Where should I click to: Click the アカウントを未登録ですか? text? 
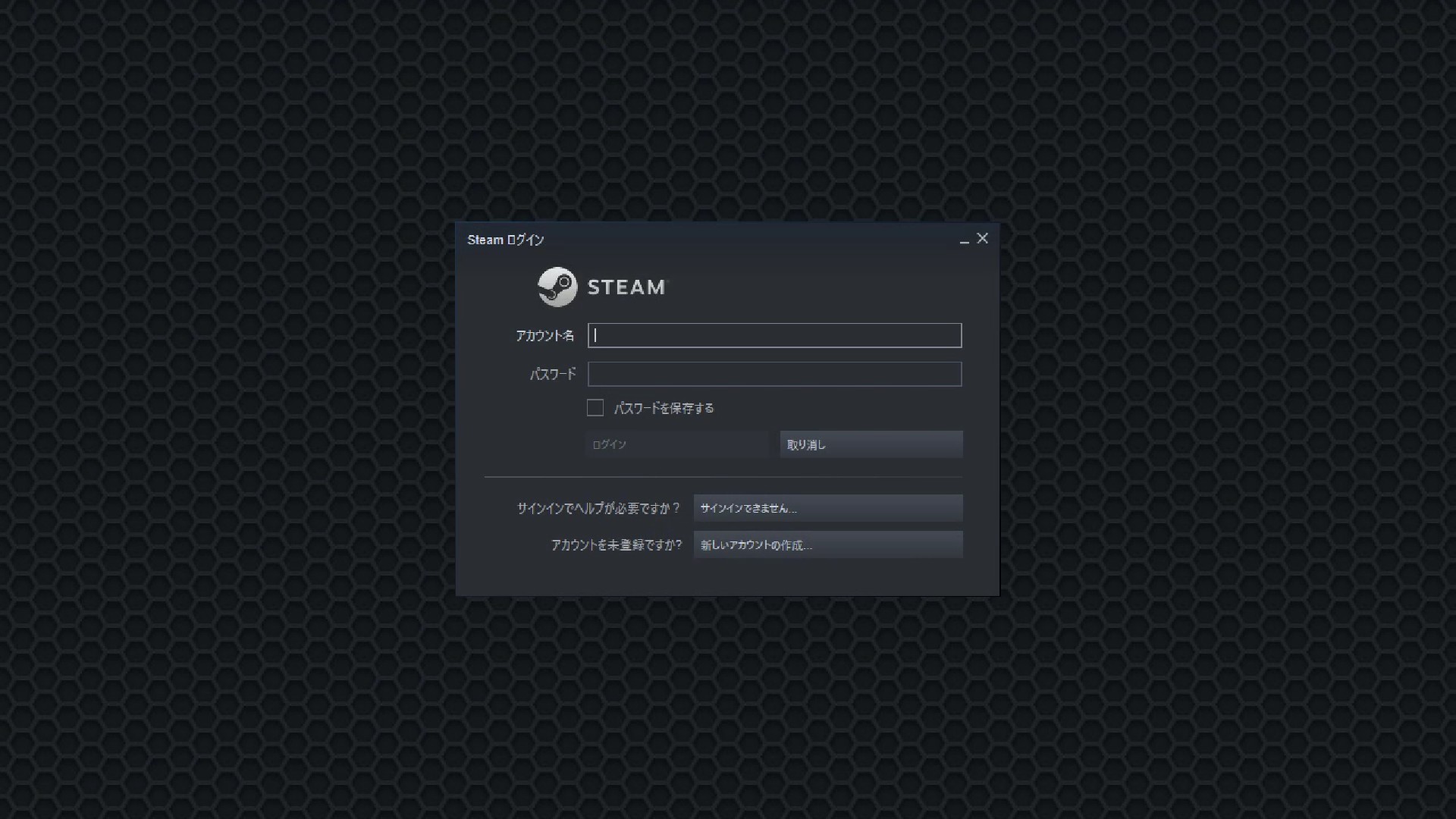[617, 544]
